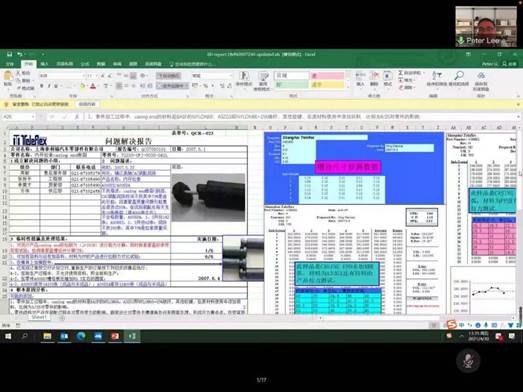Click the red font color swatch
This screenshot has width=523, height=392.
tap(93, 86)
